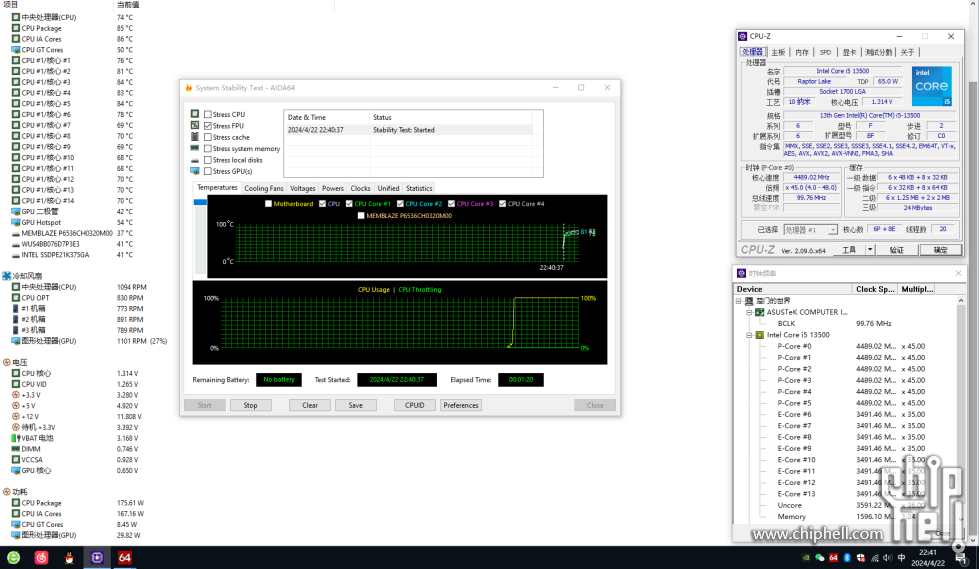Screen dimensions: 979x569
Task: Collapse the ASUSTeK COMPUTER tree node
Action: point(749,312)
